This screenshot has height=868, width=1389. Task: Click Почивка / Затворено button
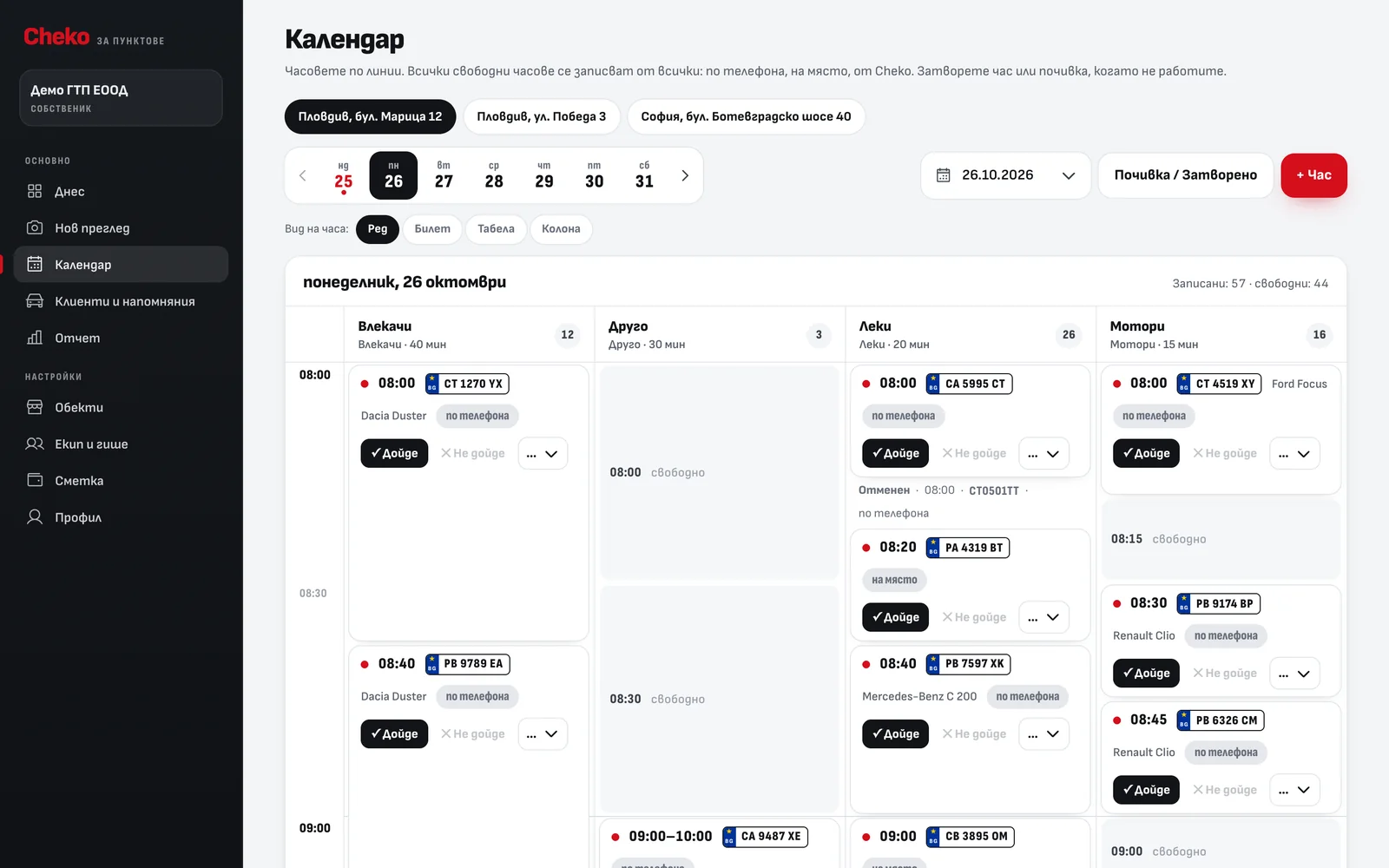tap(1185, 175)
